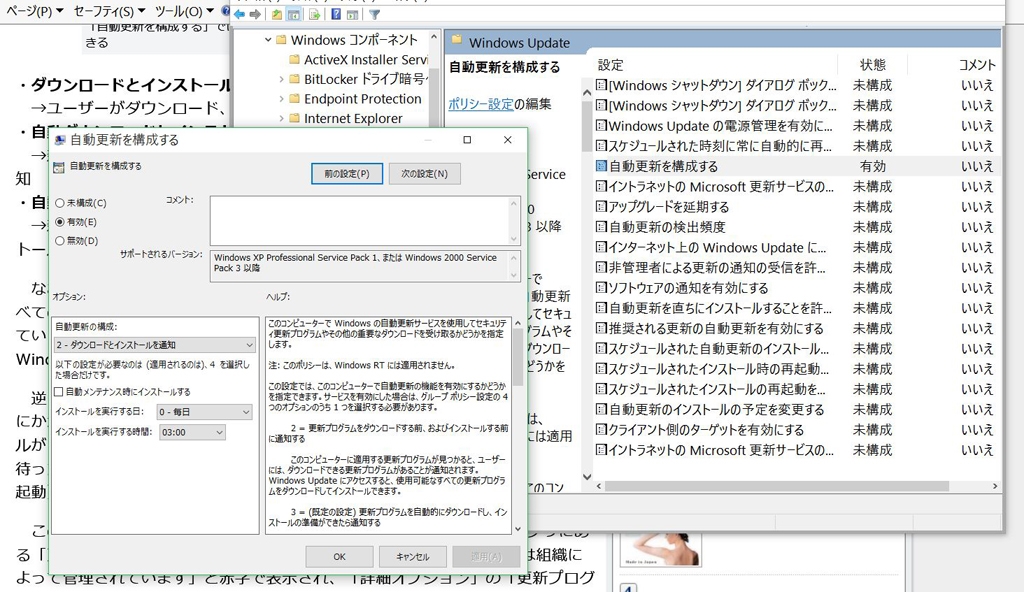Click the Endpoint Protection folder icon
The width and height of the screenshot is (1024, 592).
tap(295, 99)
